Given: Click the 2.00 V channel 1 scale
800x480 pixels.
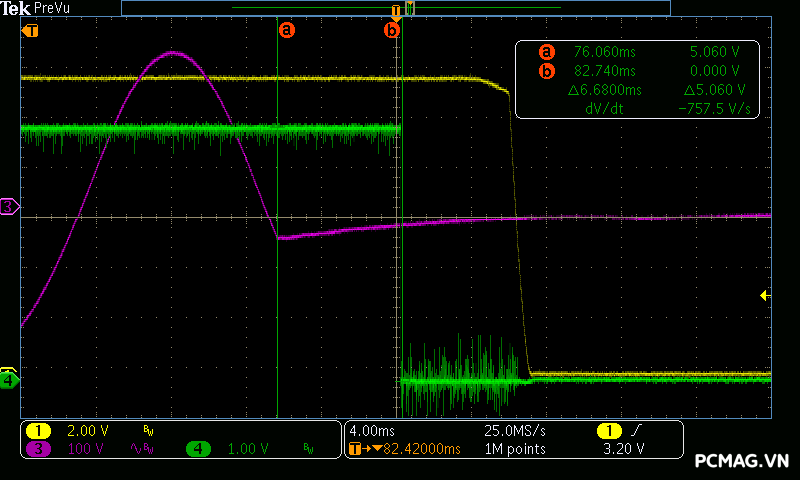Looking at the screenshot, I should pyautogui.click(x=87, y=431).
